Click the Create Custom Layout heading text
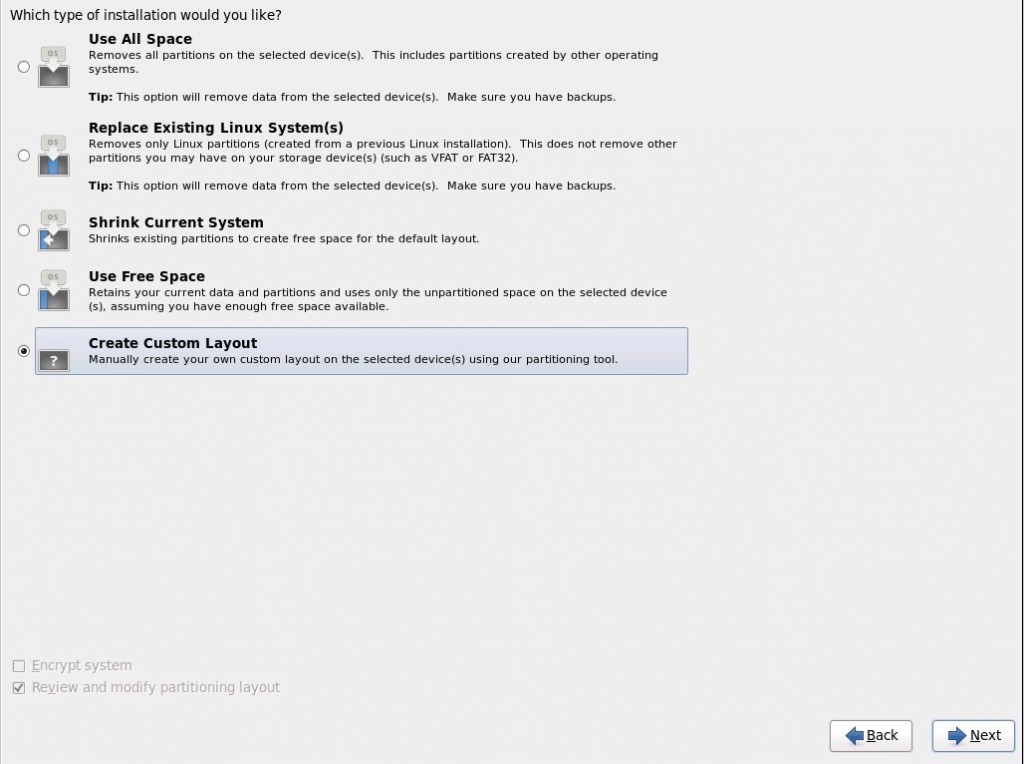The width and height of the screenshot is (1024, 764). pos(172,343)
